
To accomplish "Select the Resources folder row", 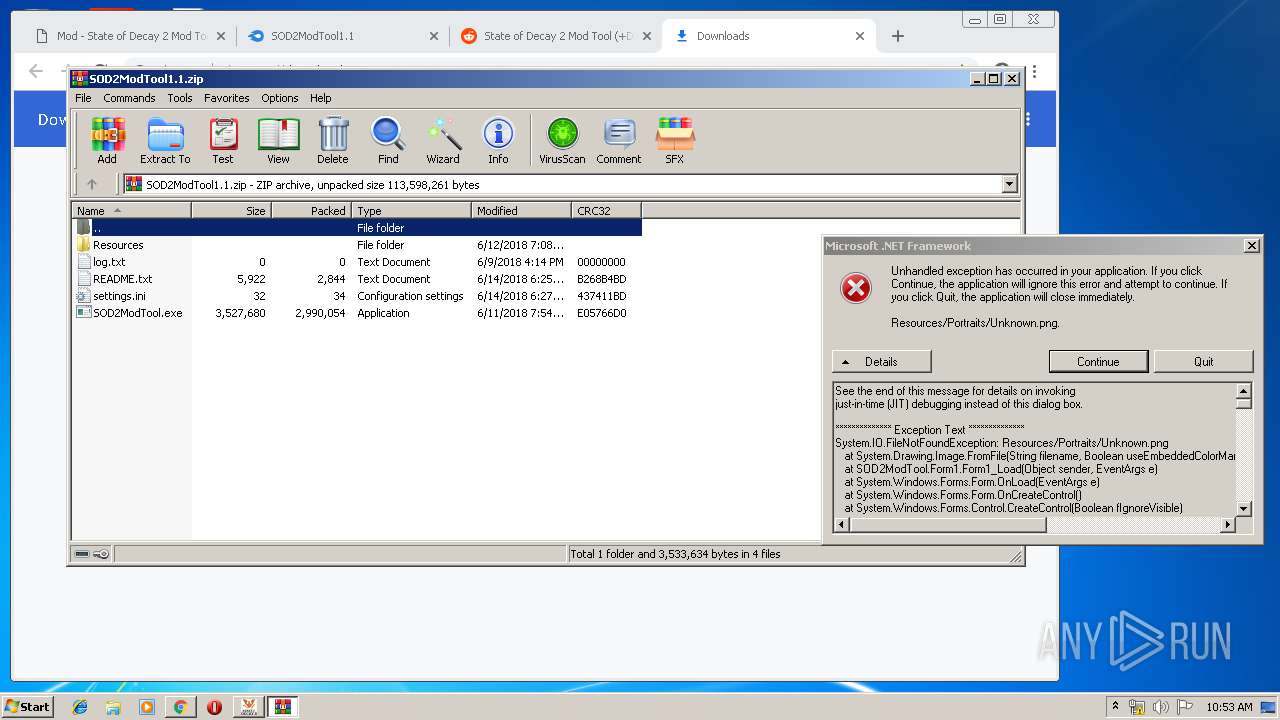I will 356,245.
